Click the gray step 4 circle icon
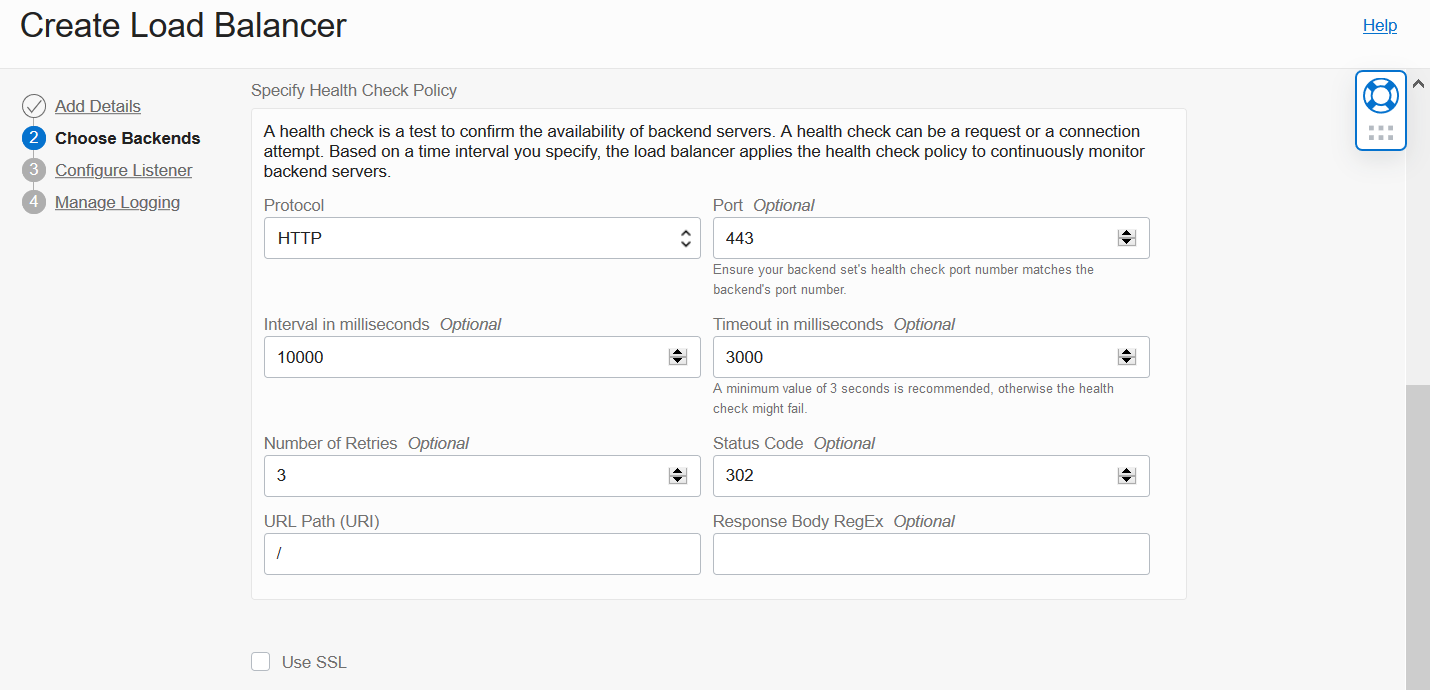 pos(34,201)
